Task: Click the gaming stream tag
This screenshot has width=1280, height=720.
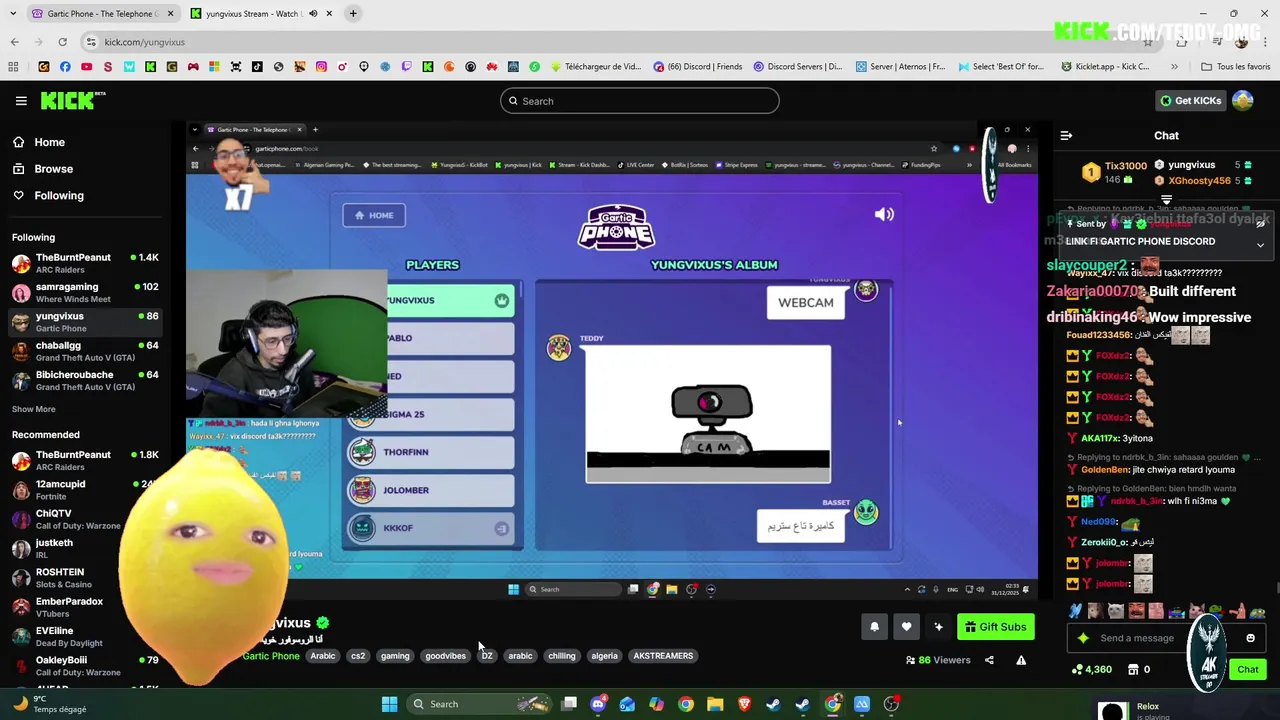Action: tap(395, 656)
